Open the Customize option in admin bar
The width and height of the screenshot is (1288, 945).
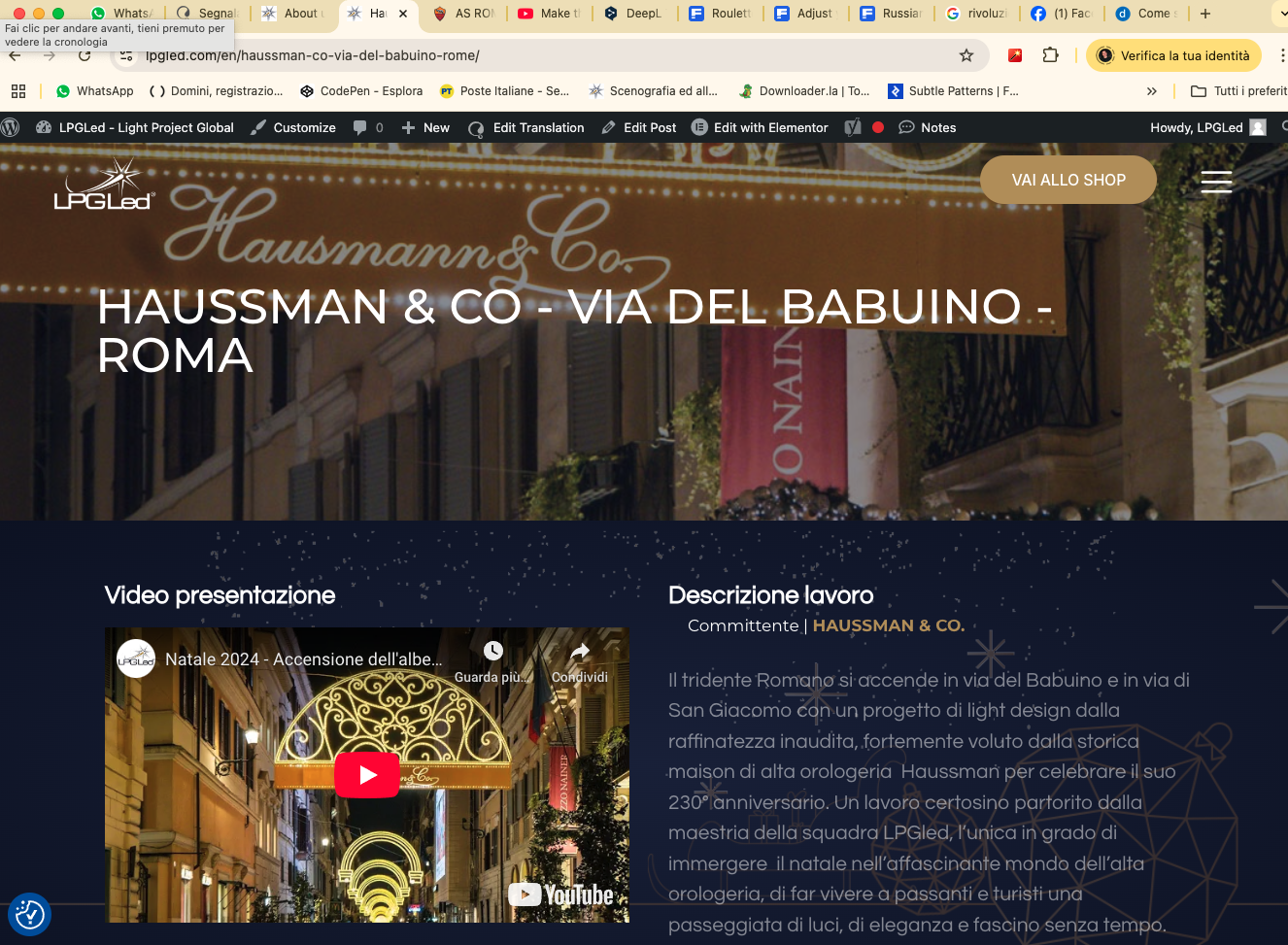point(293,127)
